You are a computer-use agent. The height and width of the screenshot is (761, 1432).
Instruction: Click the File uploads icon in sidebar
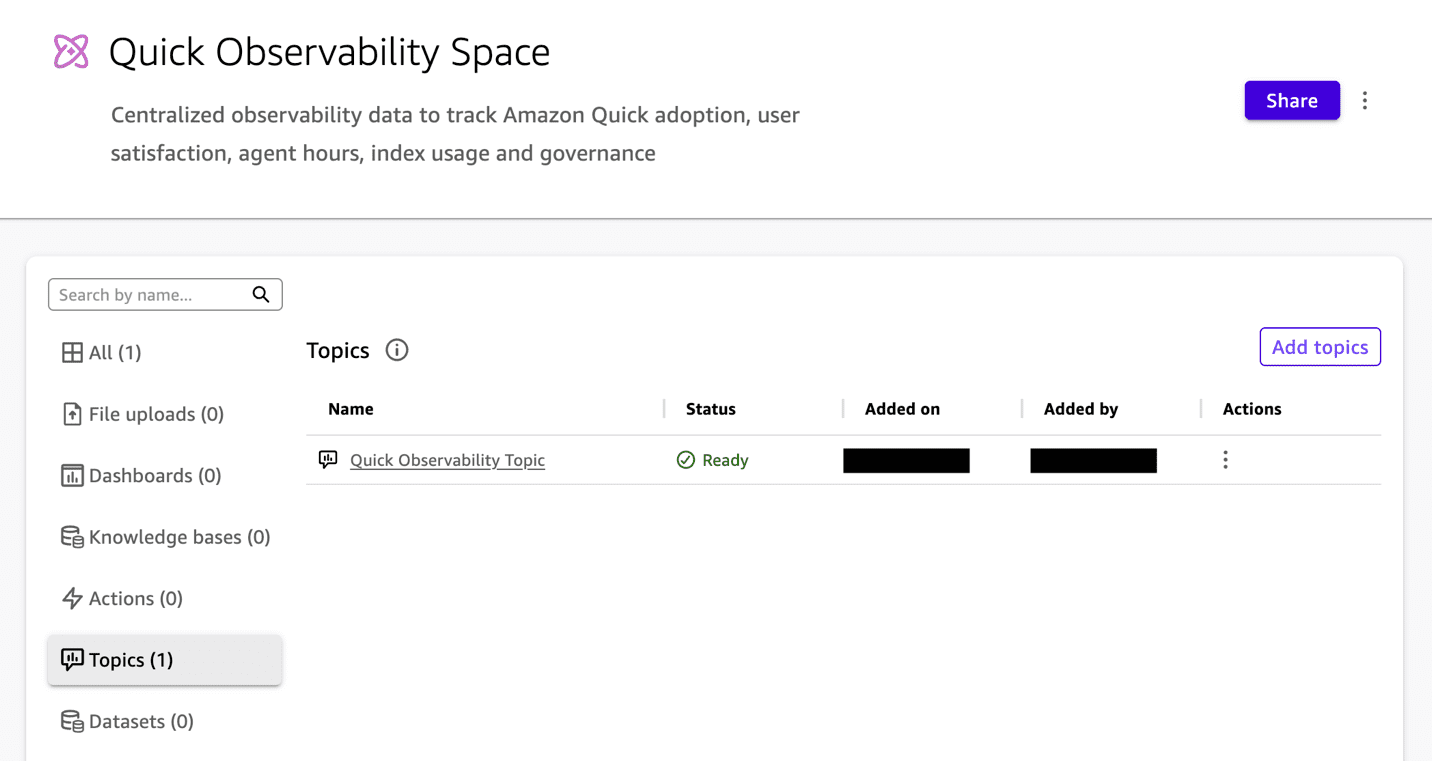click(x=72, y=414)
